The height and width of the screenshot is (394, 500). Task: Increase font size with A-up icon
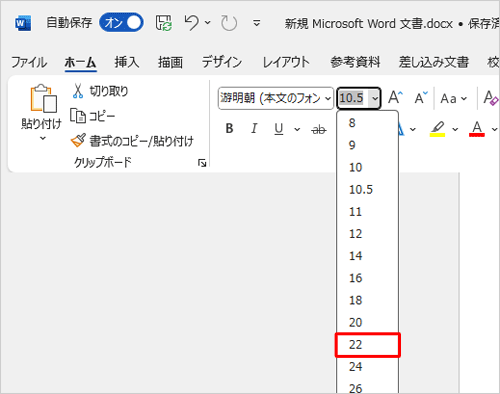[396, 98]
